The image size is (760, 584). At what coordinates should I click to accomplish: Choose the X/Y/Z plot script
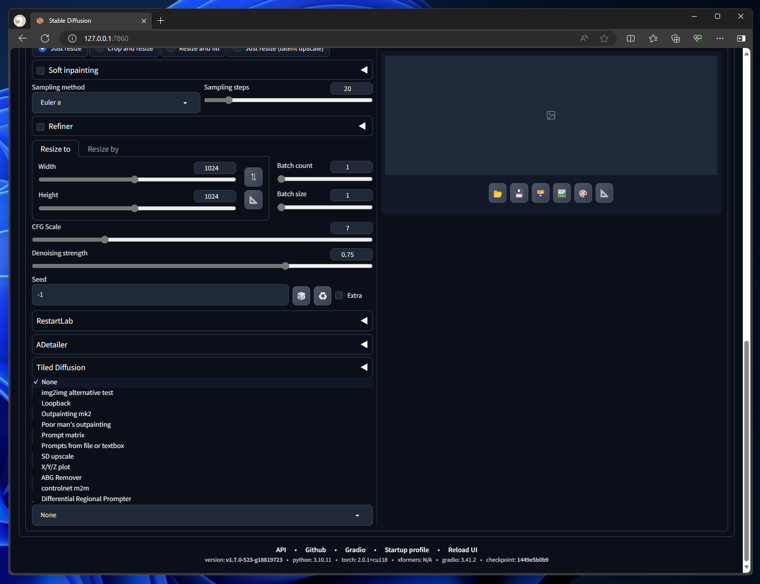point(202,467)
